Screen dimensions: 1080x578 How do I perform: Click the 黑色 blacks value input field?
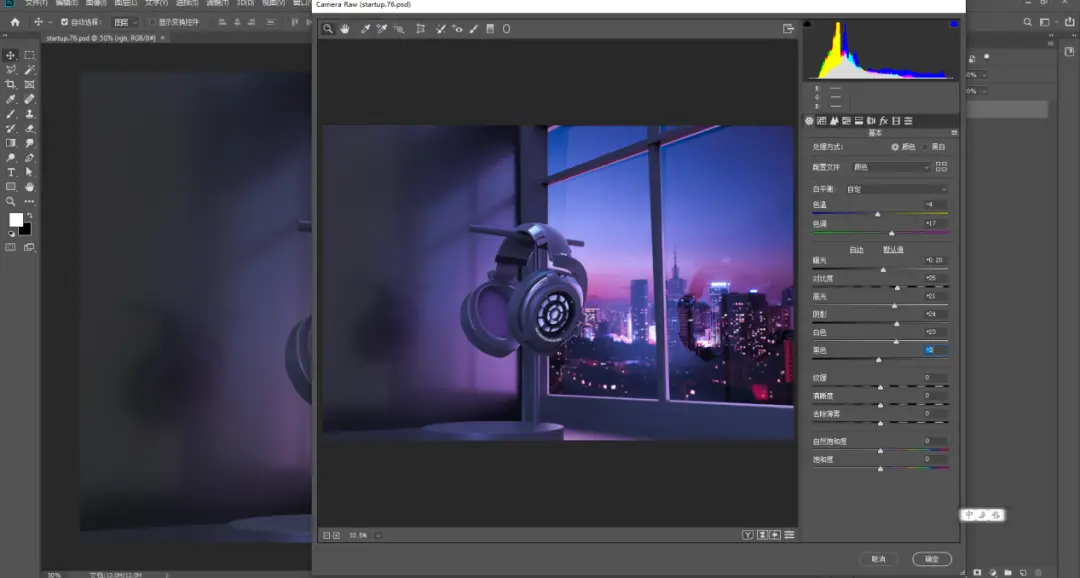[x=935, y=350]
